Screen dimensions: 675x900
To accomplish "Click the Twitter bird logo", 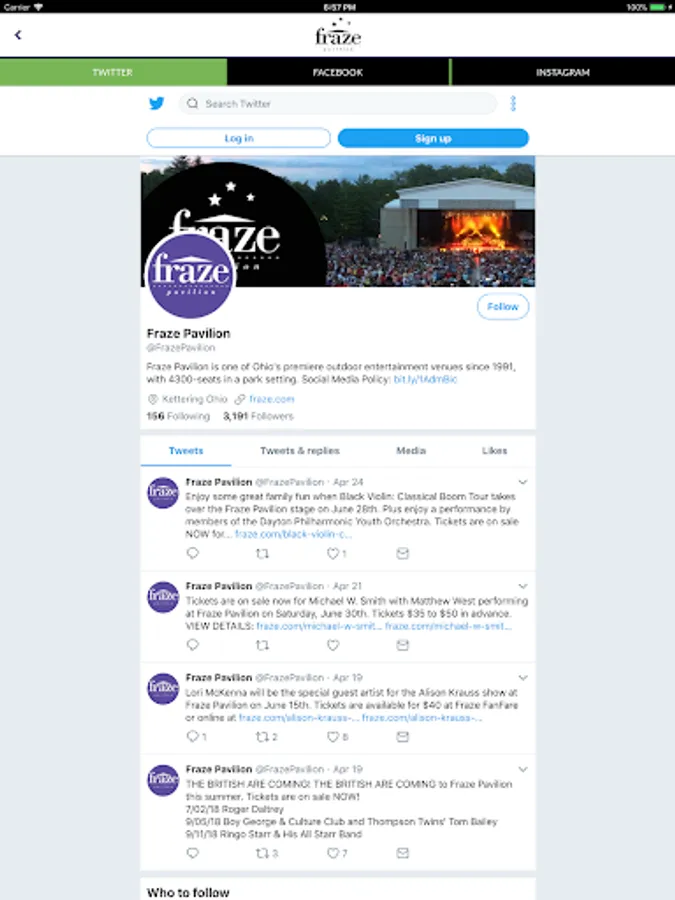I will click(x=157, y=103).
